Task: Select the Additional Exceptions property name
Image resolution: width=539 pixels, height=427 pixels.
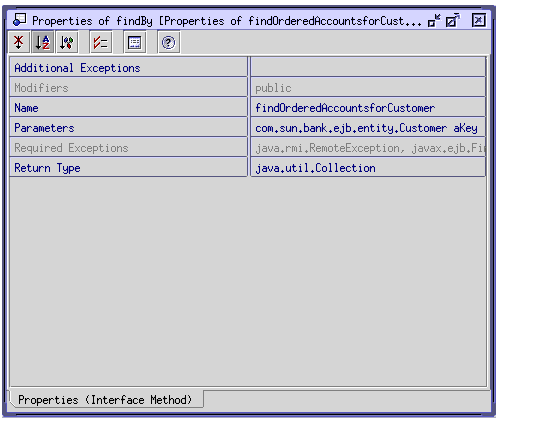Action: [x=128, y=67]
